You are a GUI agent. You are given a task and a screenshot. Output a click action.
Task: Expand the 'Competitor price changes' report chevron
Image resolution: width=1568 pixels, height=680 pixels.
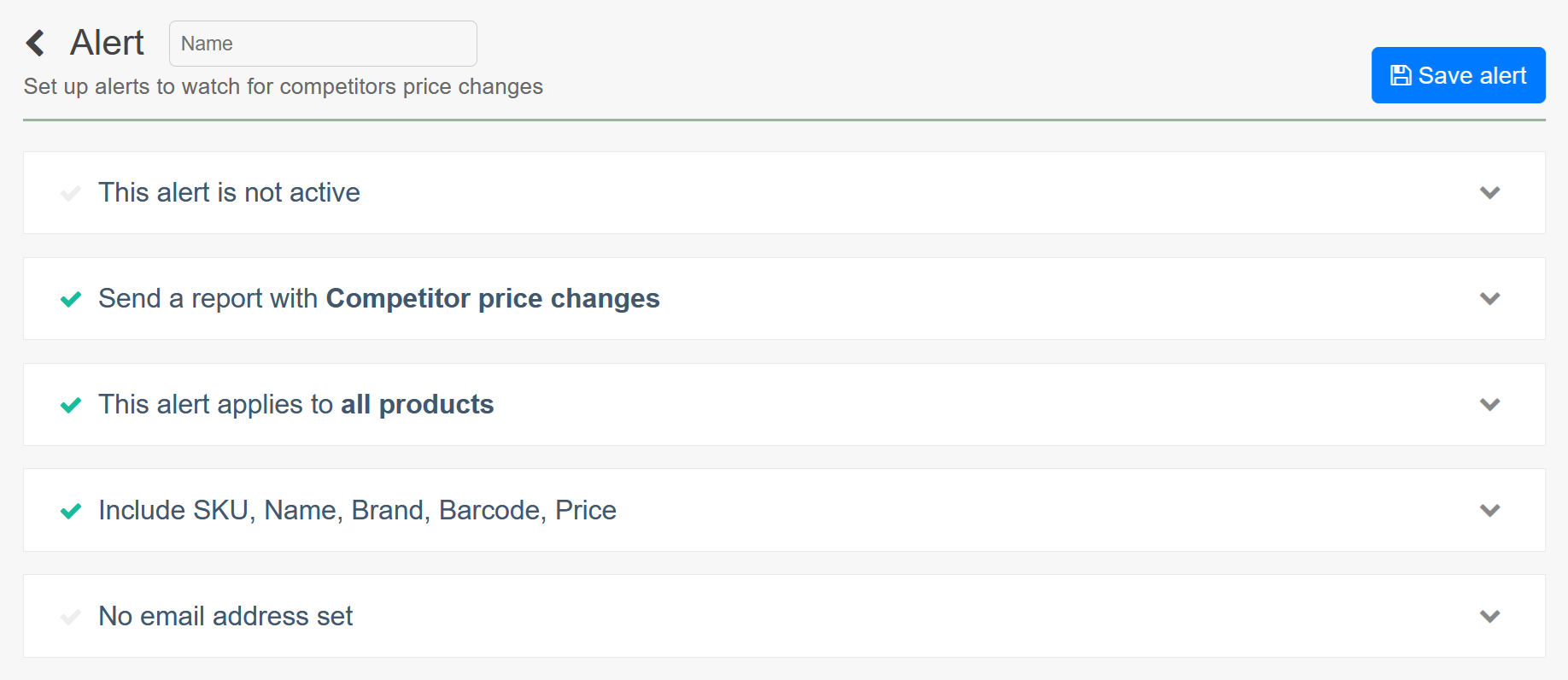click(1489, 299)
